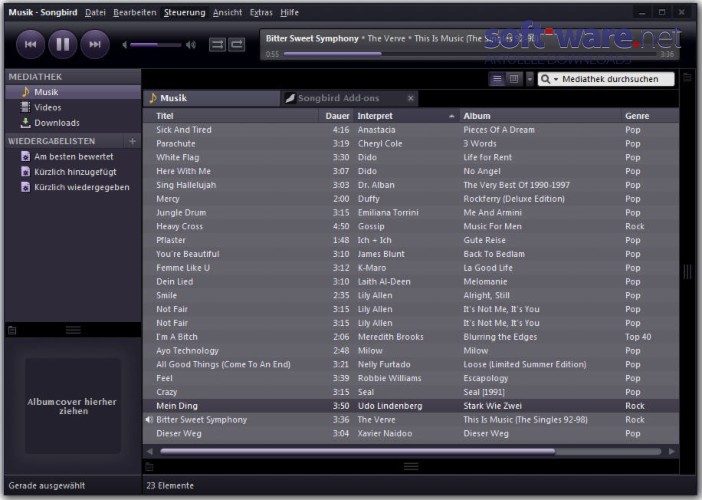Sort by Dauer column header
This screenshot has height=500, width=702.
tap(336, 116)
